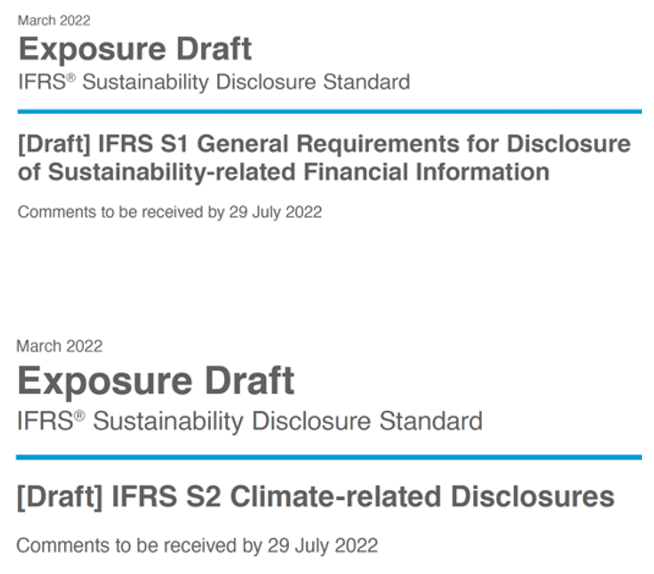
Task: Click the registered trademark symbol in the S1 subtitle
Action: pos(73,77)
